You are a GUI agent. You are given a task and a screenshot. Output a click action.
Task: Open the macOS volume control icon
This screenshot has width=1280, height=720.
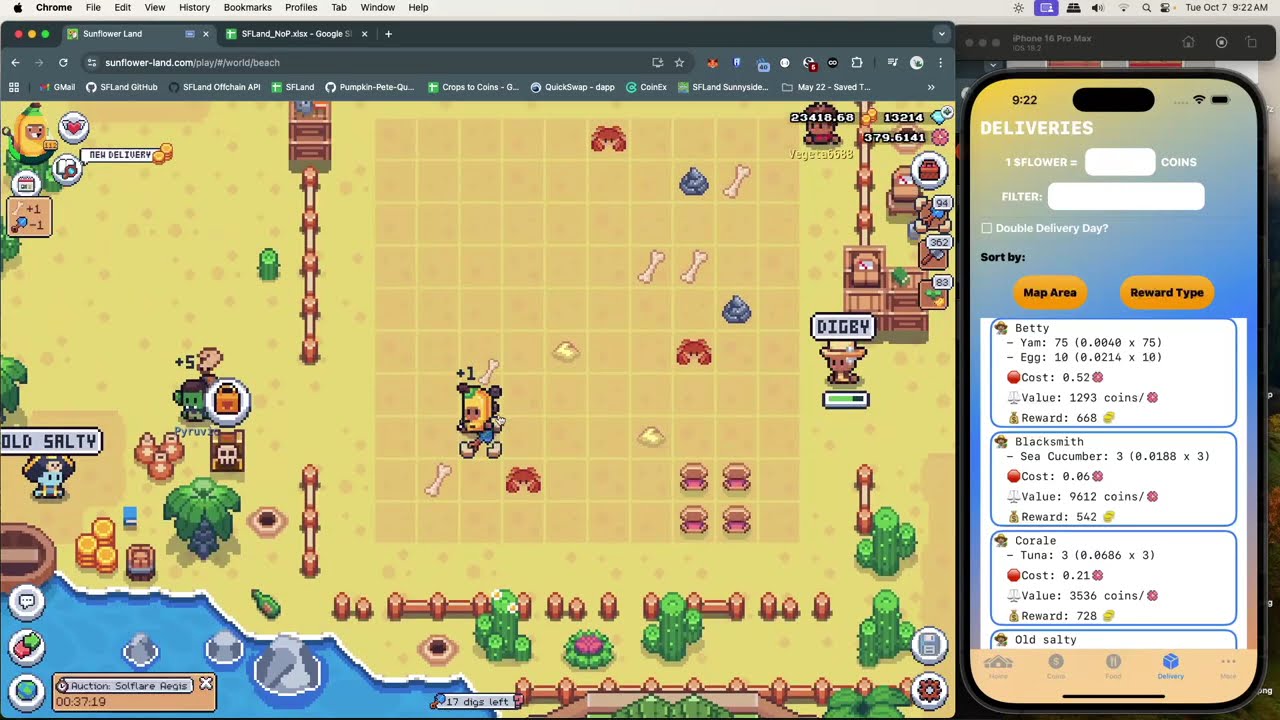tap(1097, 7)
